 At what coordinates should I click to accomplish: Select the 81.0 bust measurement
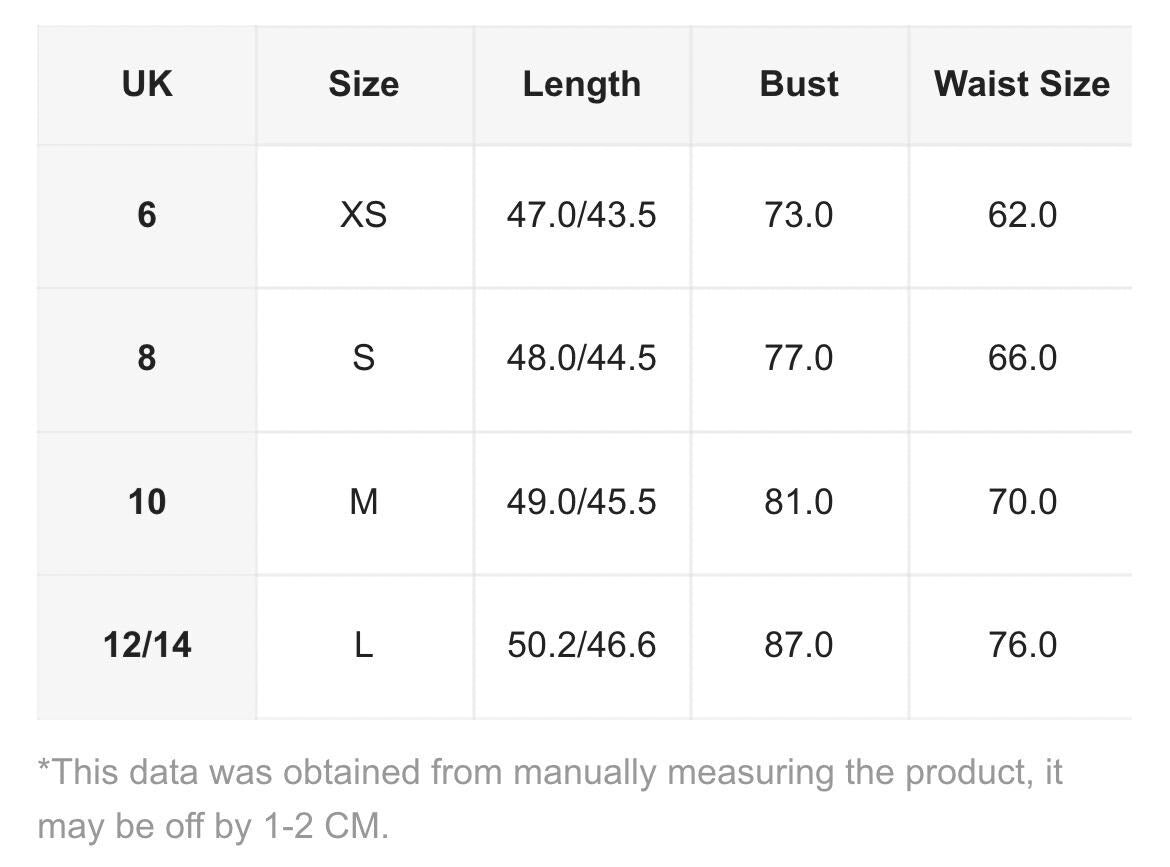pyautogui.click(x=799, y=501)
